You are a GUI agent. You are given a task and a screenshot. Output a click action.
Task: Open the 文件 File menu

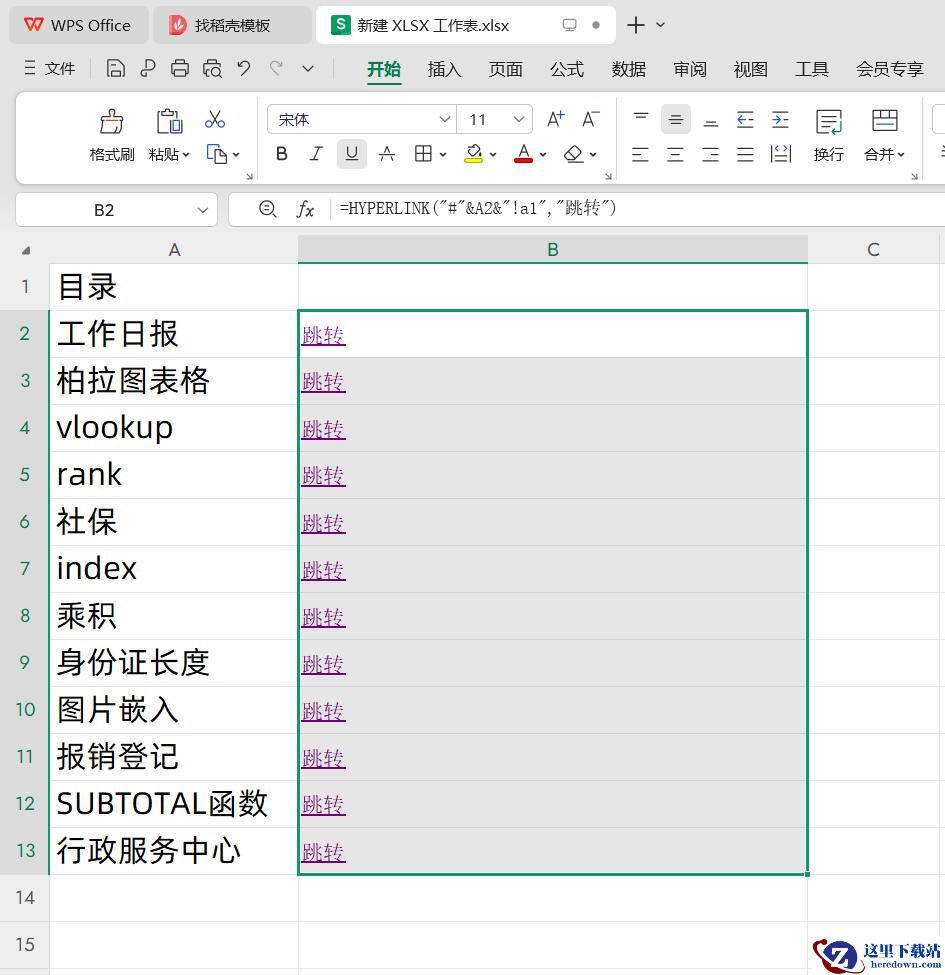point(50,68)
